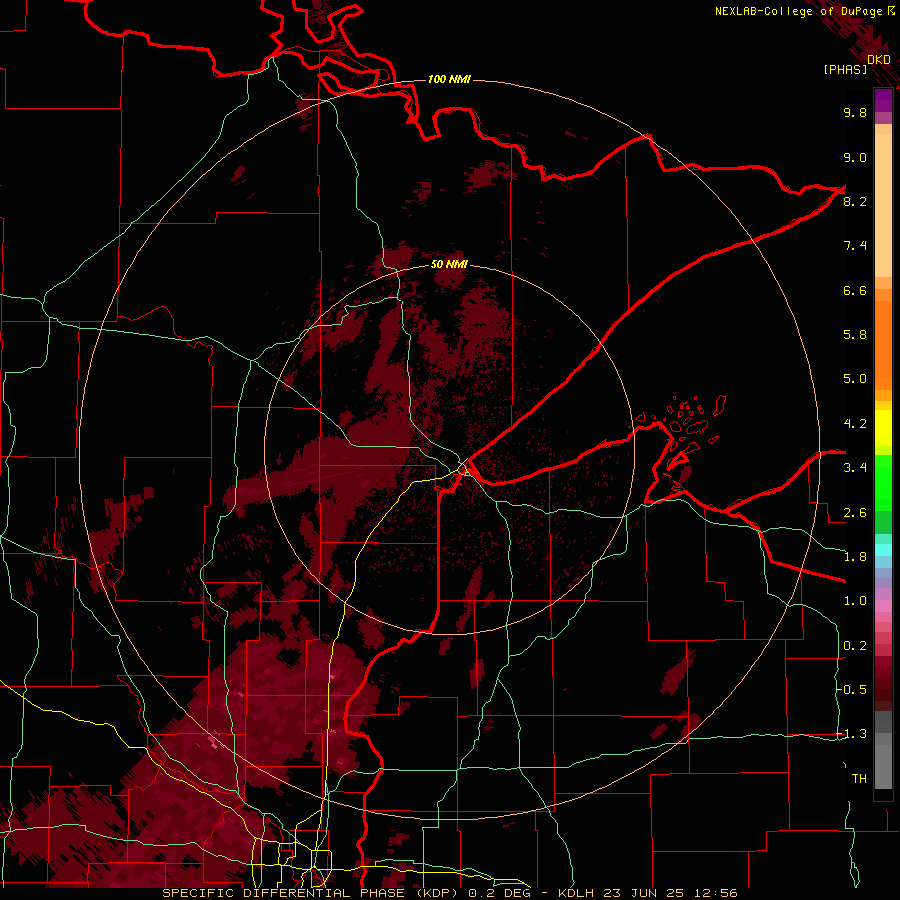Click the 4.2 value on the color scale

pyautogui.click(x=855, y=424)
